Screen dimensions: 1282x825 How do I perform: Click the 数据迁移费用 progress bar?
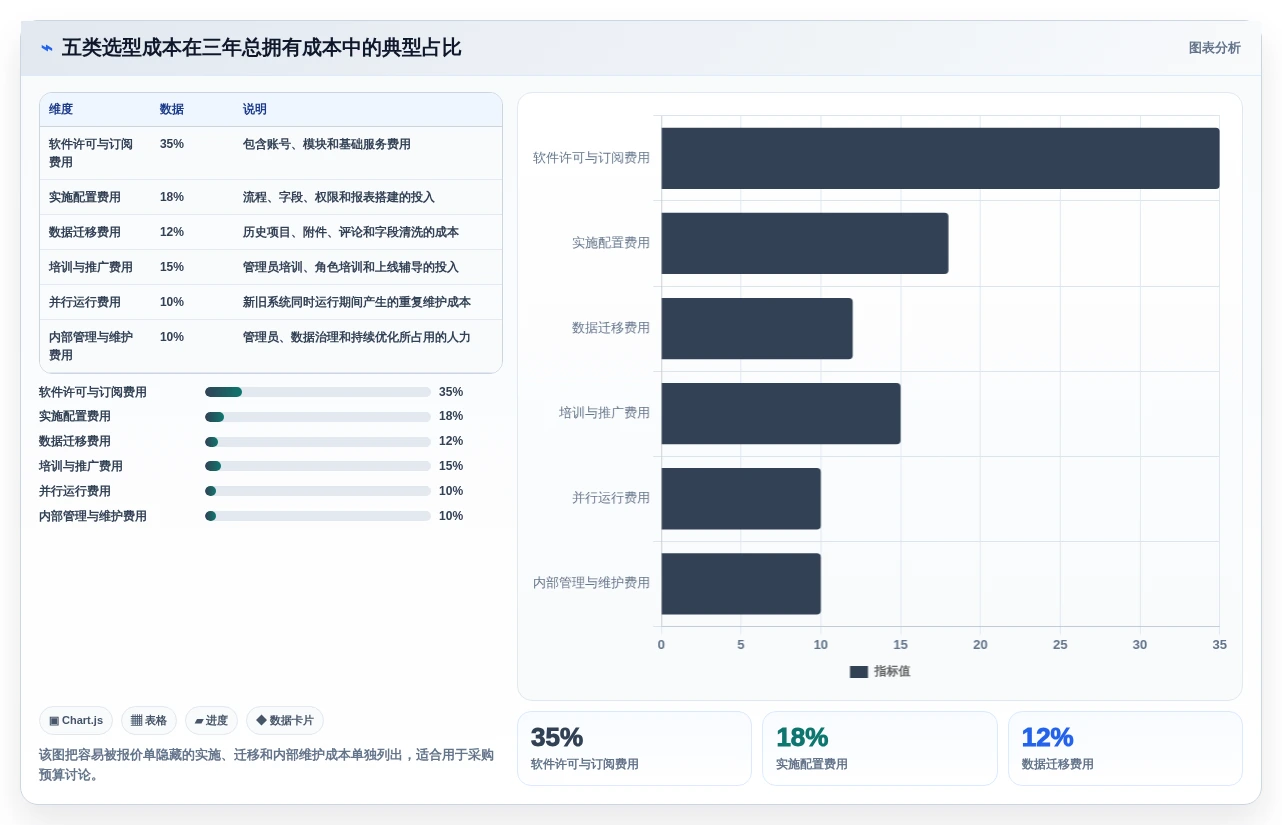click(318, 441)
